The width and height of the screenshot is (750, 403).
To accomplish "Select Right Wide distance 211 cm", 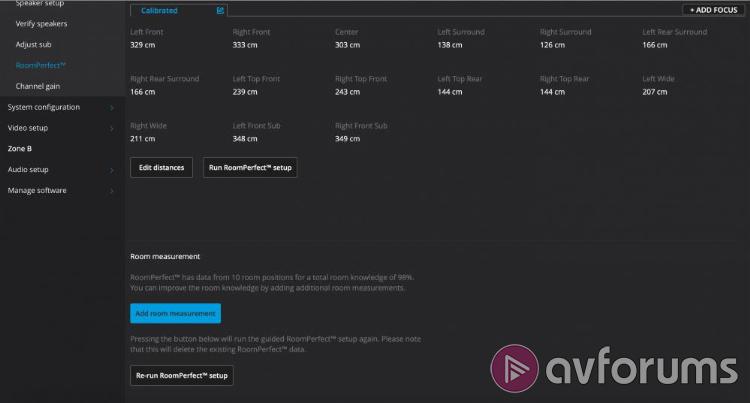I will point(143,139).
